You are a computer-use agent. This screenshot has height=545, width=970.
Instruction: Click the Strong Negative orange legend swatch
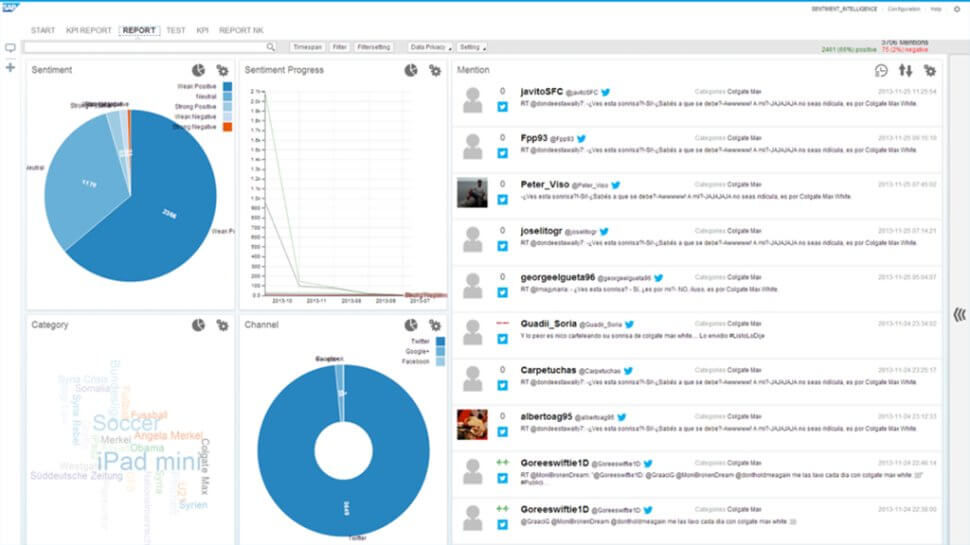pos(228,127)
